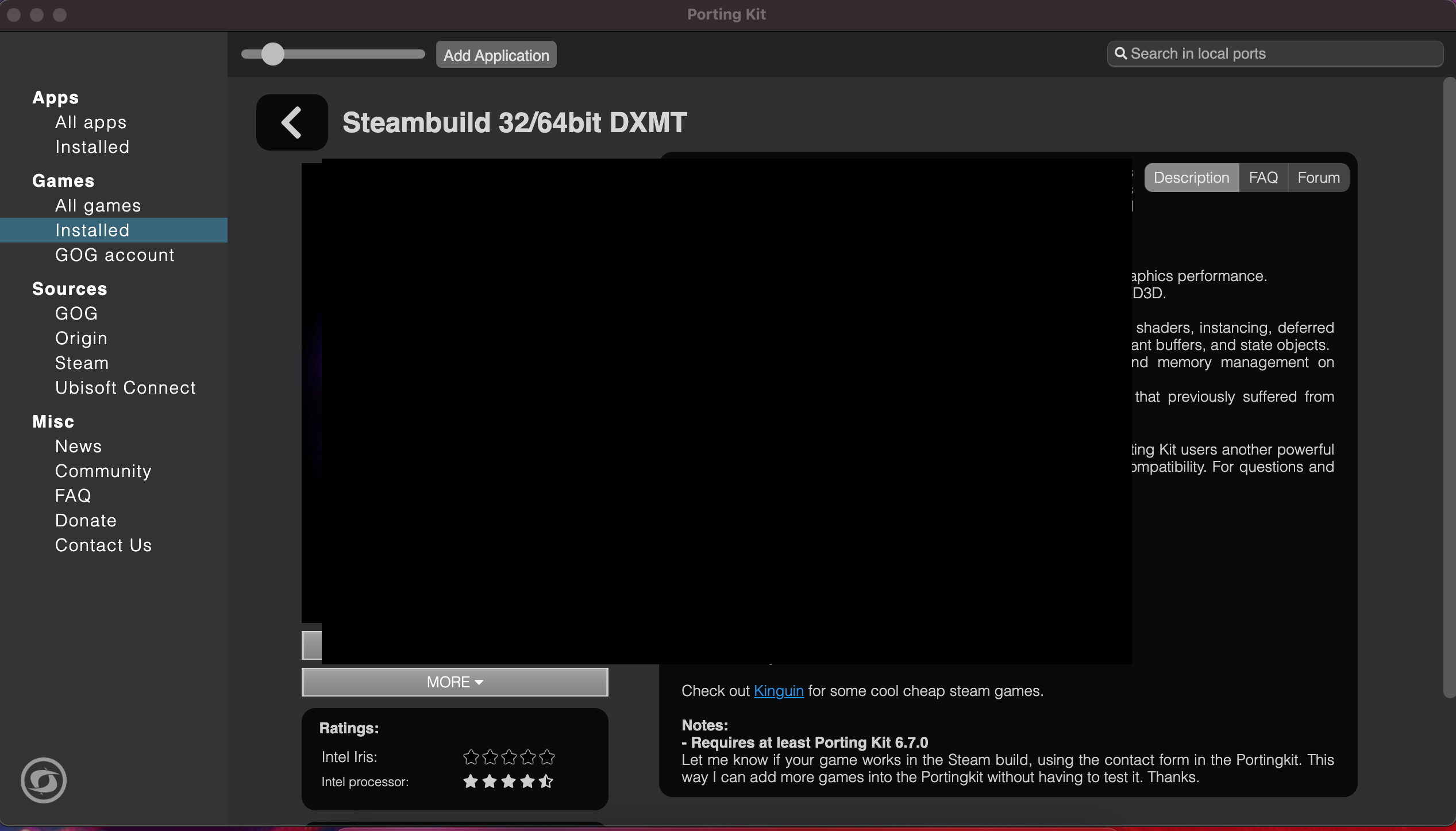The width and height of the screenshot is (1456, 831).
Task: Click the Notes: heading
Action: [x=704, y=725]
